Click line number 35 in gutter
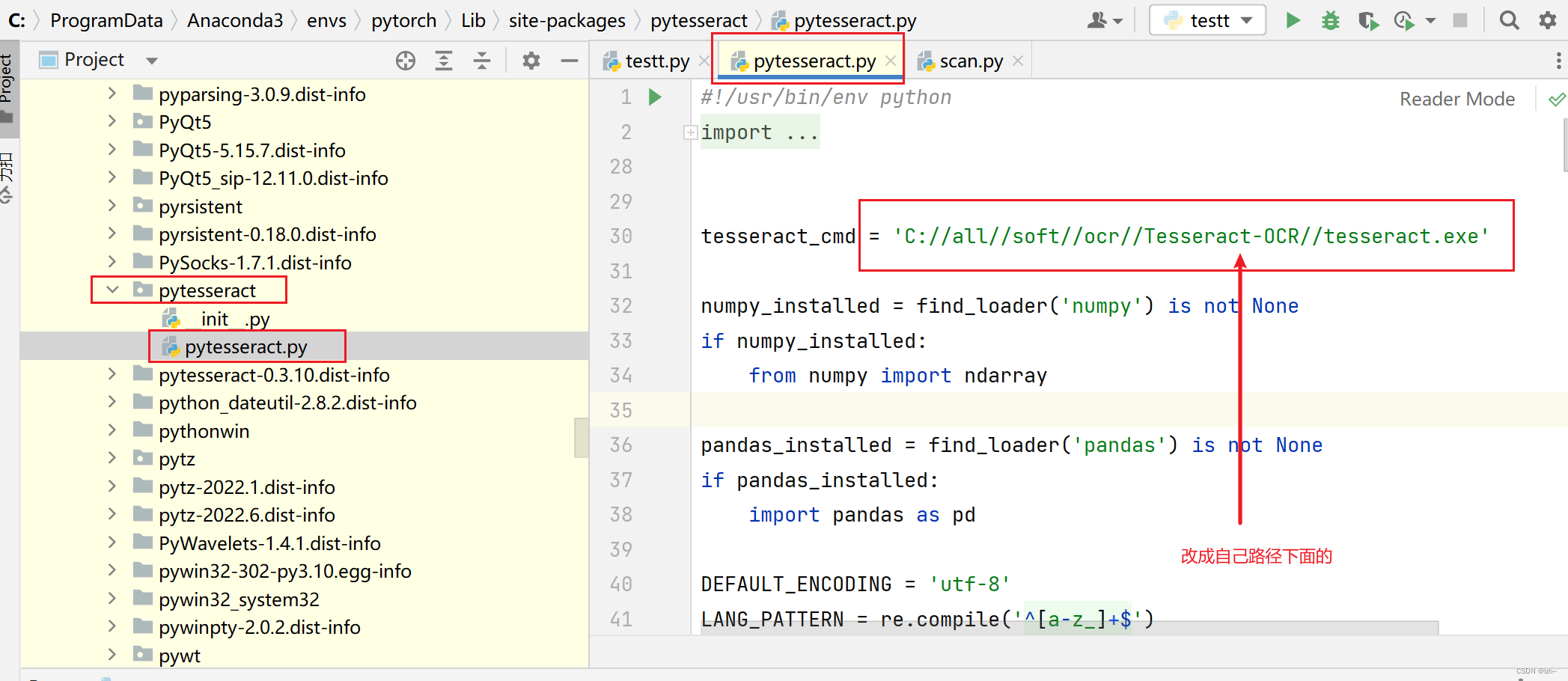The width and height of the screenshot is (1568, 681). pos(620,410)
